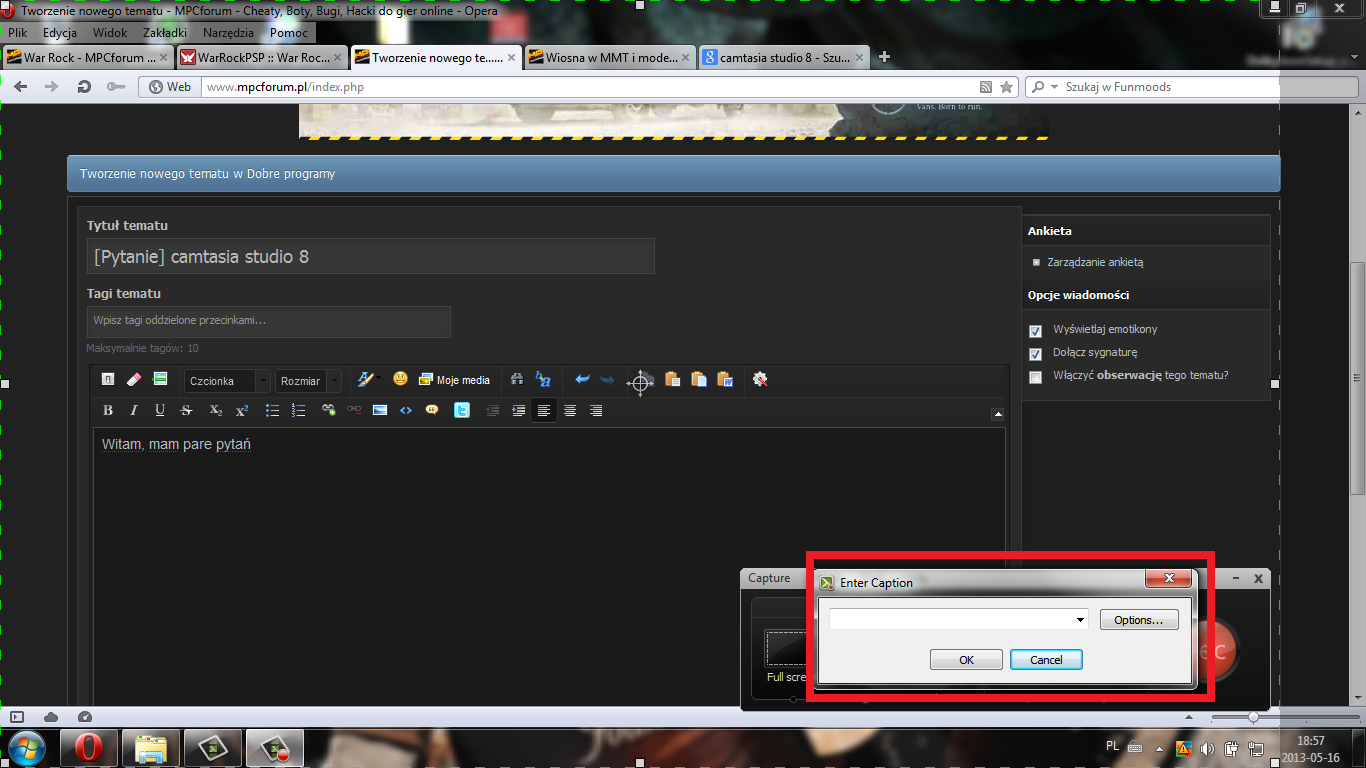Screen dimensions: 1366x768
Task: Open the emoticon picker smiley icon
Action: [401, 379]
